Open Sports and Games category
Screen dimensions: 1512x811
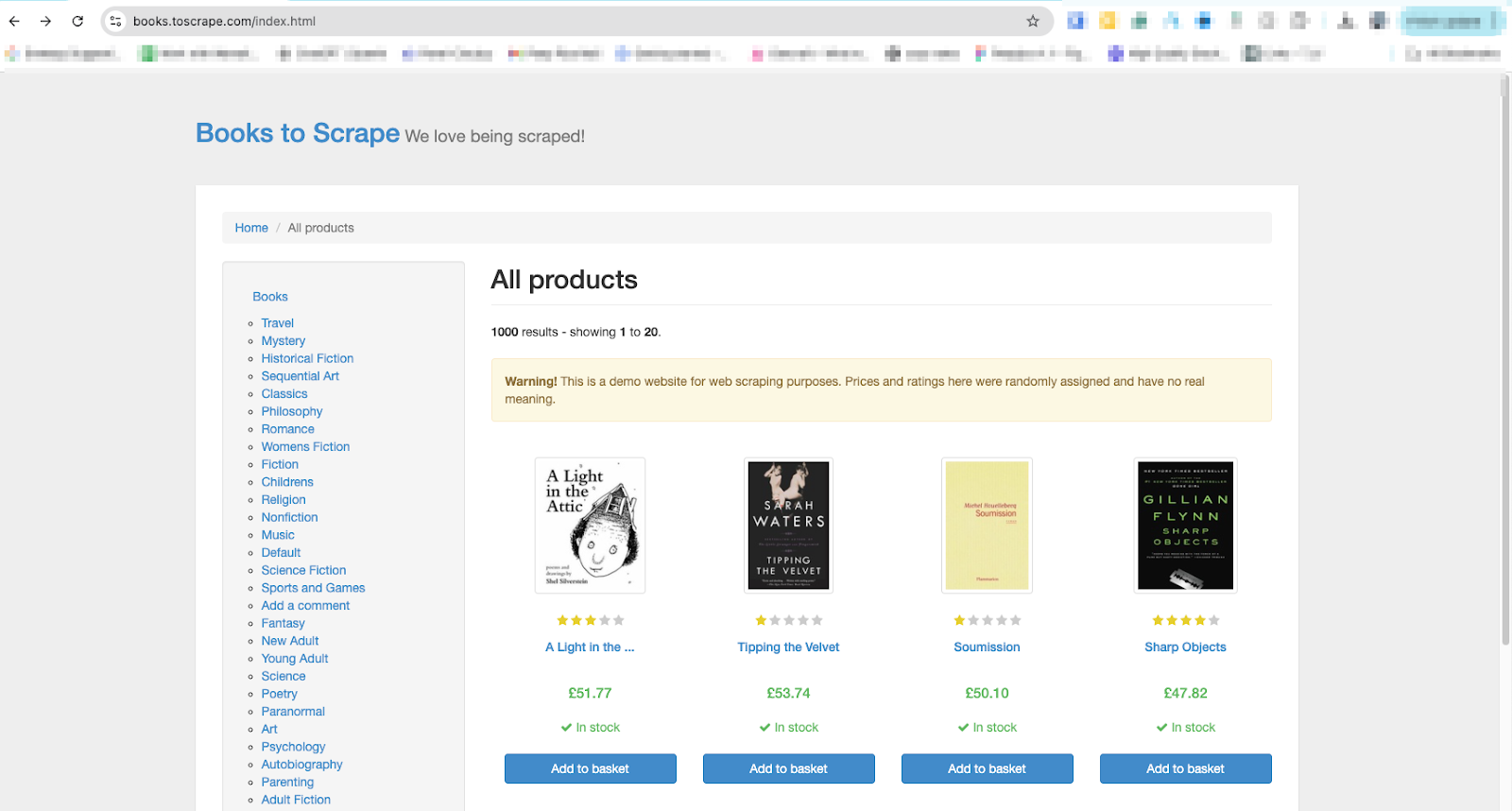[x=313, y=588]
